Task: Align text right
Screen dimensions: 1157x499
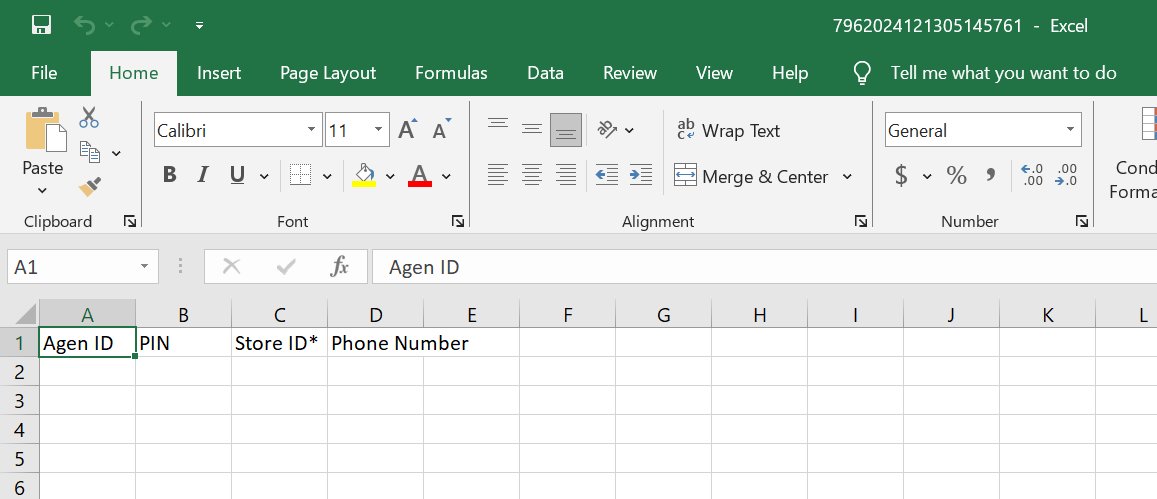Action: pos(566,175)
